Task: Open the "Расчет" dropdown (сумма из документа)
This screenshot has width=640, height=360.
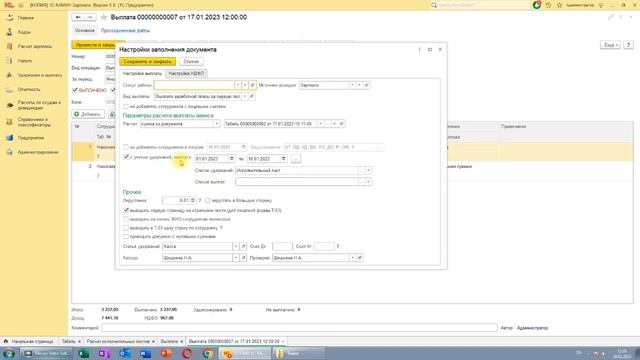Action: point(217,124)
